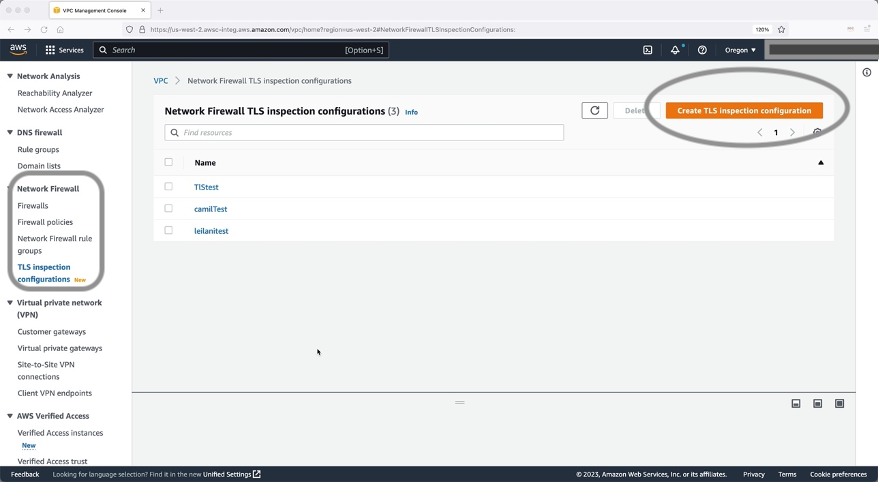Screen dimensions: 879x483
Task: Focus the AWS top search bar
Action: pos(241,50)
